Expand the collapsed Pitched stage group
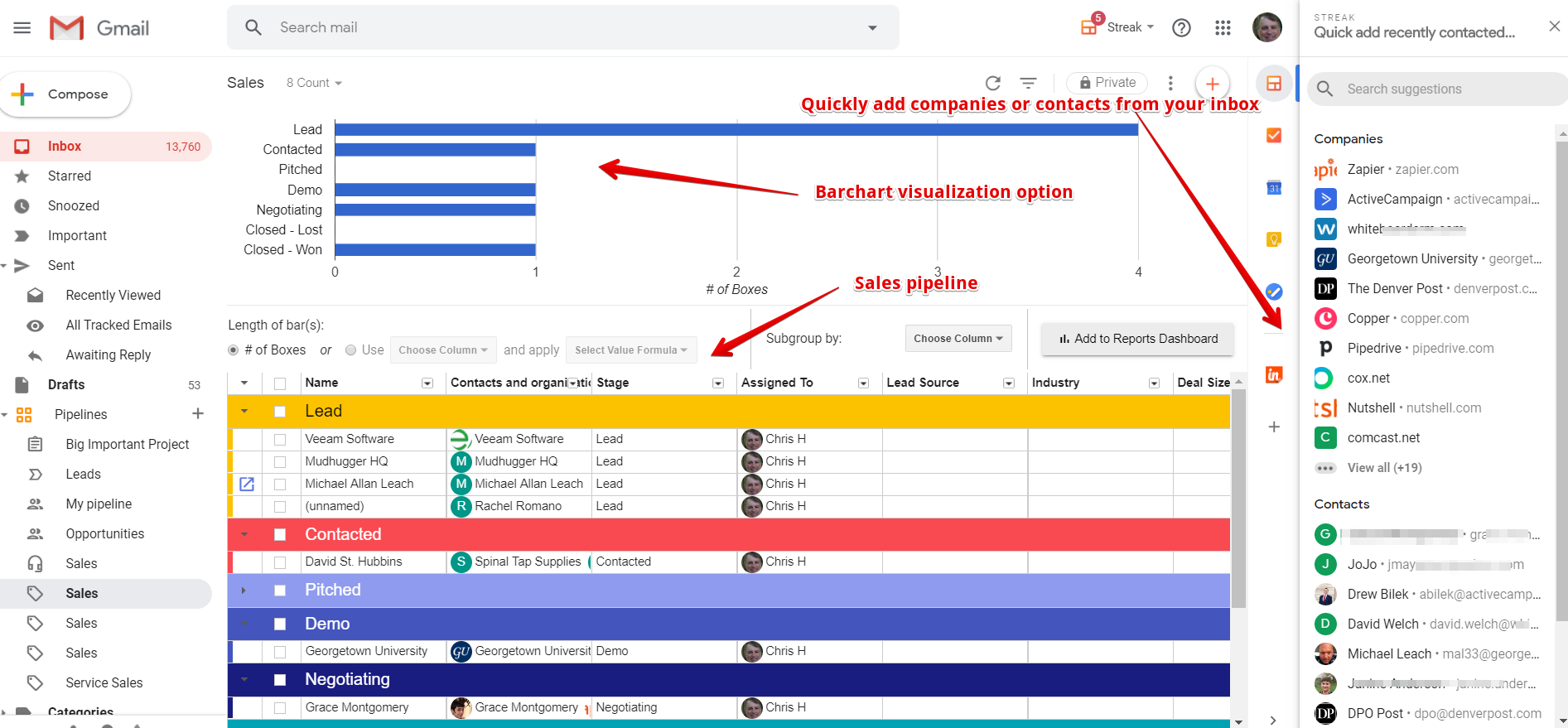This screenshot has height=728, width=1568. (244, 591)
